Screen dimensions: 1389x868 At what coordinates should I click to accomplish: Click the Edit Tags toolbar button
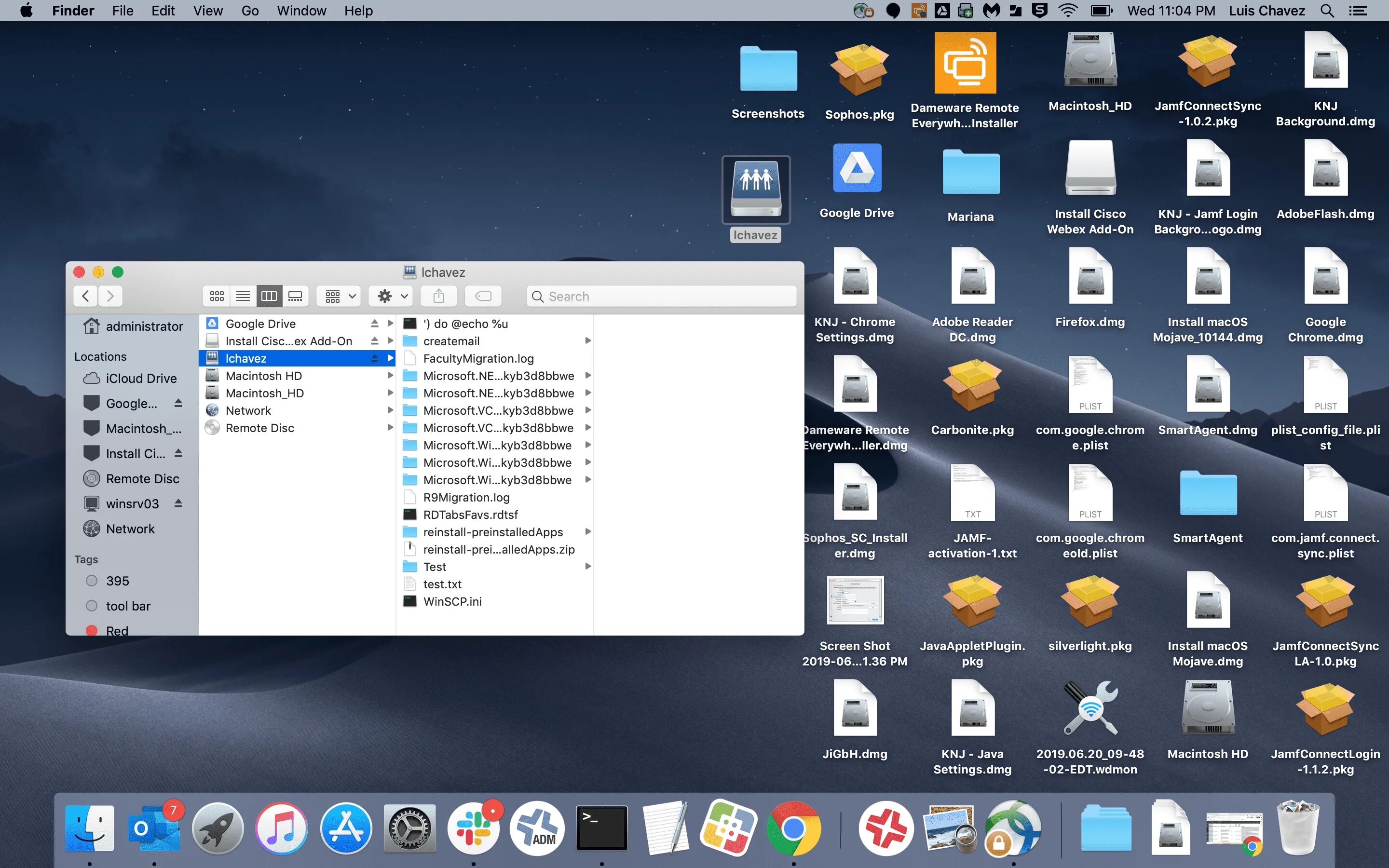[x=483, y=296]
